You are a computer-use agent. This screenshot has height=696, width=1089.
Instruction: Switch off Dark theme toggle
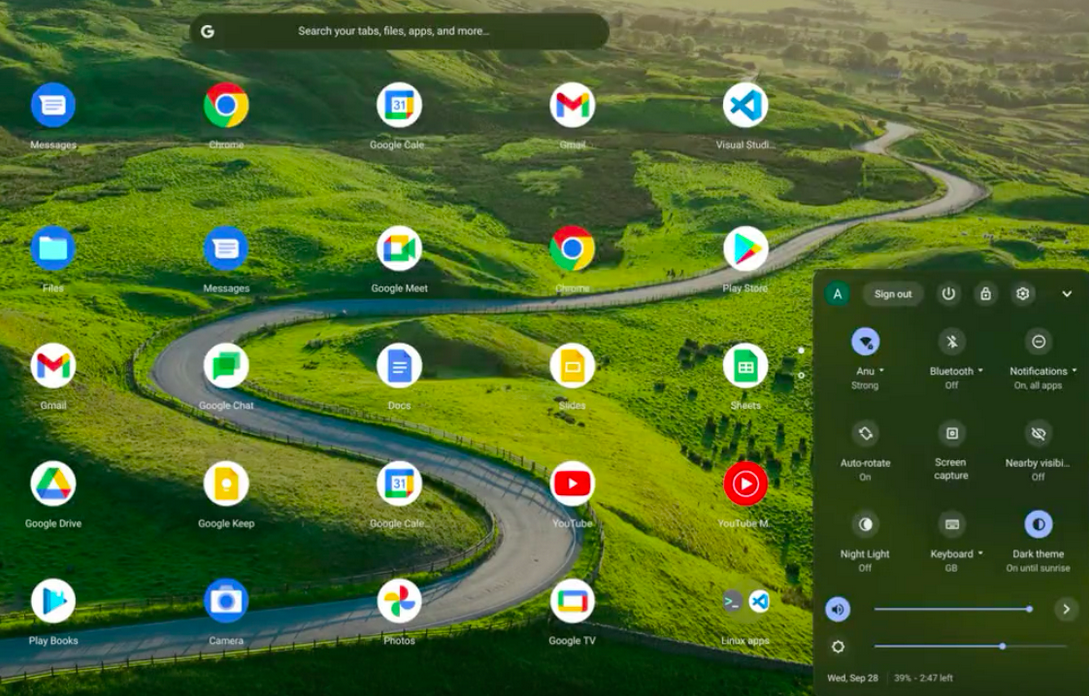pyautogui.click(x=1038, y=524)
